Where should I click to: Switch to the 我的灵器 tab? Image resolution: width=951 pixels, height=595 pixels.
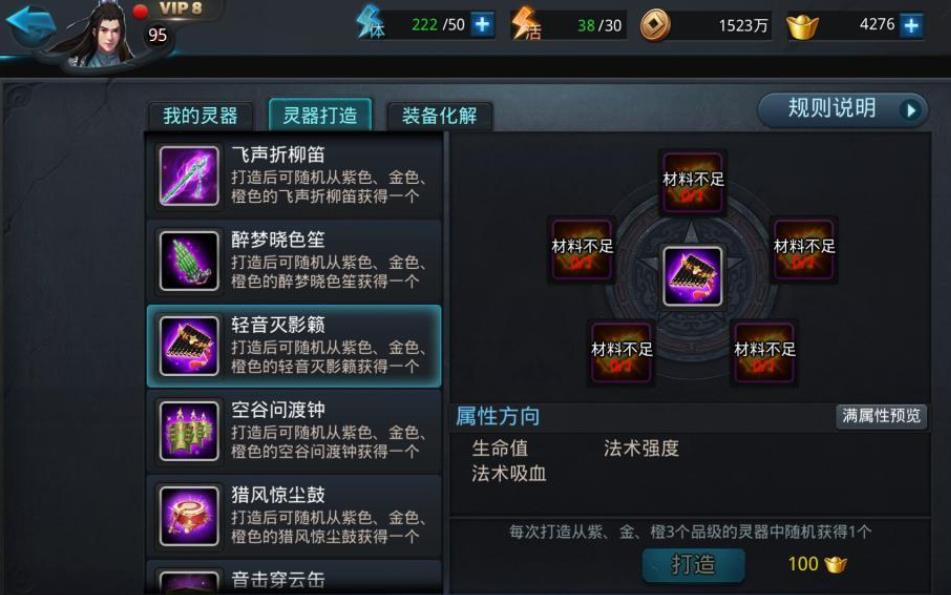pyautogui.click(x=201, y=115)
